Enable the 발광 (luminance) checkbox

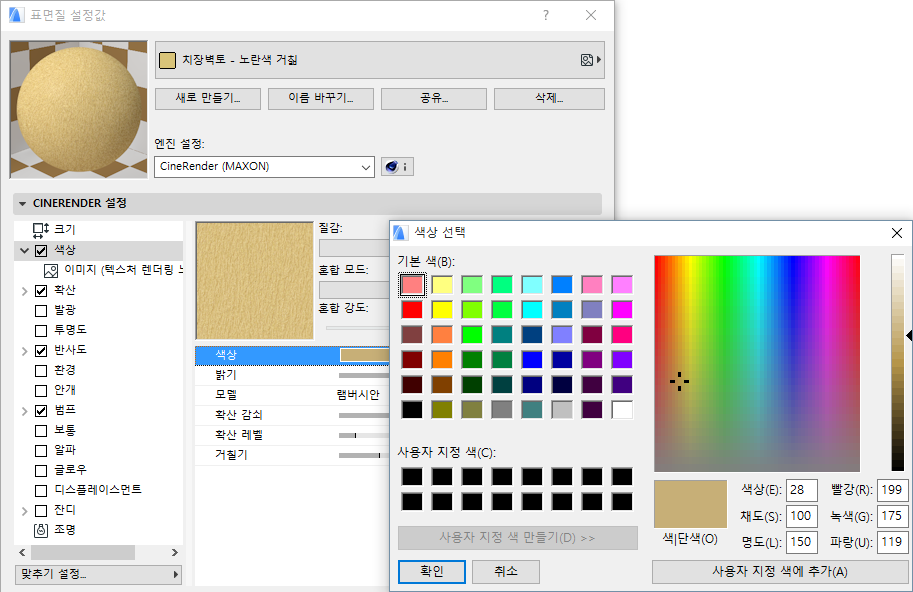tap(40, 310)
